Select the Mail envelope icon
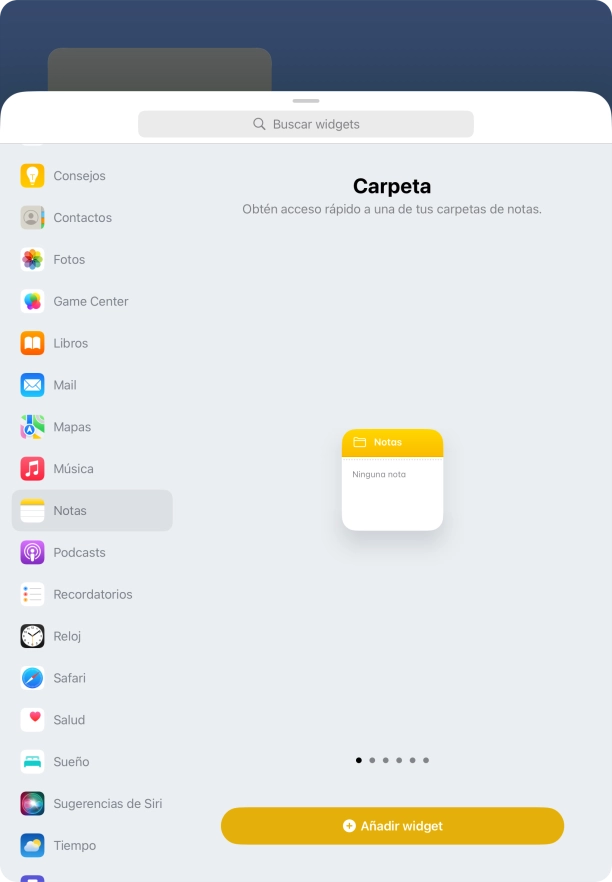The image size is (612, 882). tap(32, 385)
